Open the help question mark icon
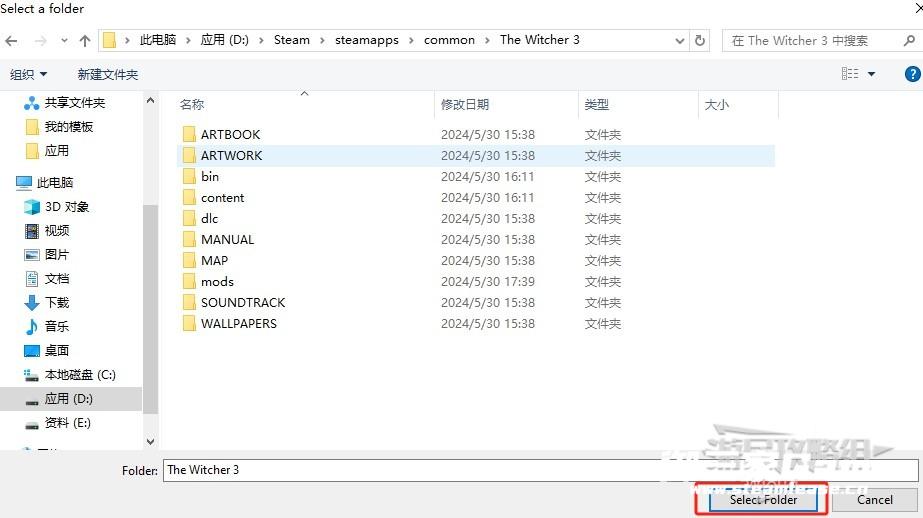The height and width of the screenshot is (518, 923). click(x=912, y=74)
